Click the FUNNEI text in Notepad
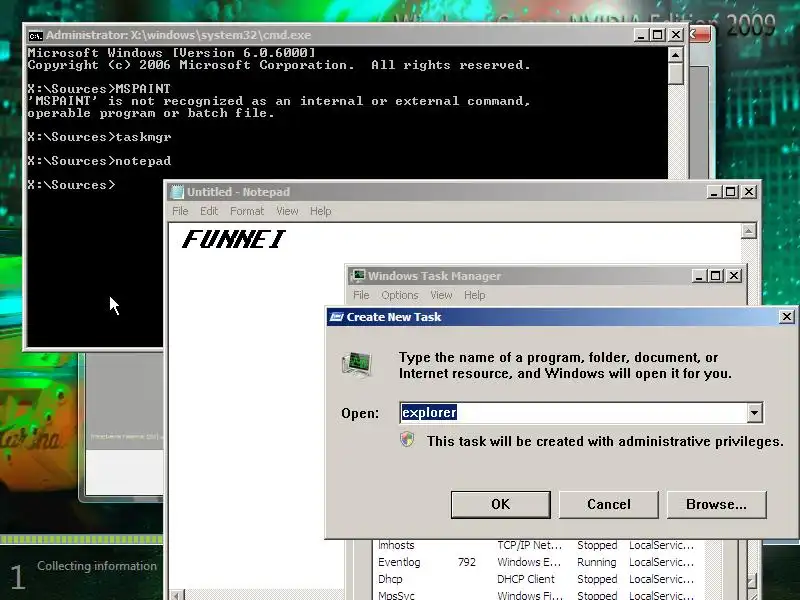Image resolution: width=800 pixels, height=600 pixels. click(233, 239)
